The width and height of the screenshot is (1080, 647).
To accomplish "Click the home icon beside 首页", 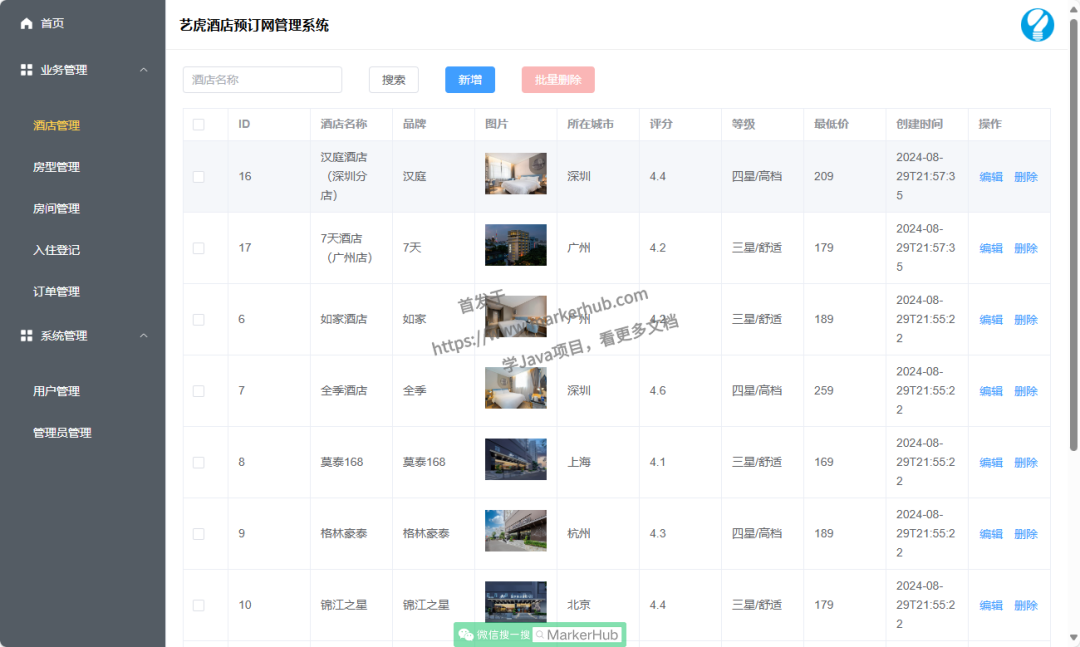I will click(x=26, y=23).
